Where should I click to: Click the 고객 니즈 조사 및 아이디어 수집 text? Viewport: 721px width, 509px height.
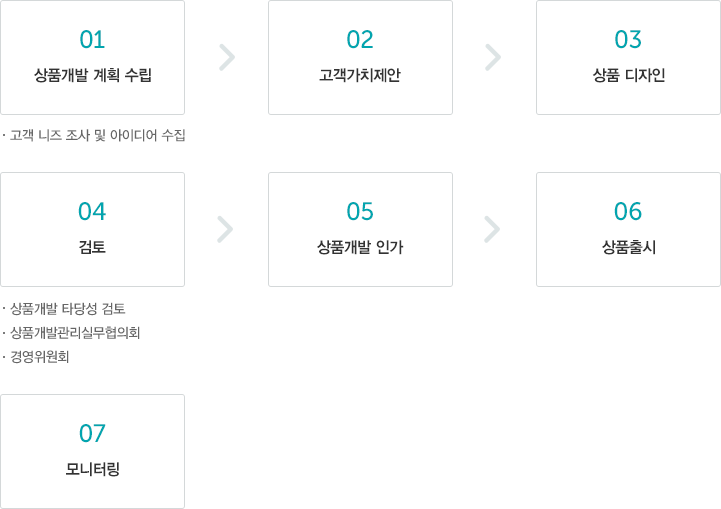97,135
